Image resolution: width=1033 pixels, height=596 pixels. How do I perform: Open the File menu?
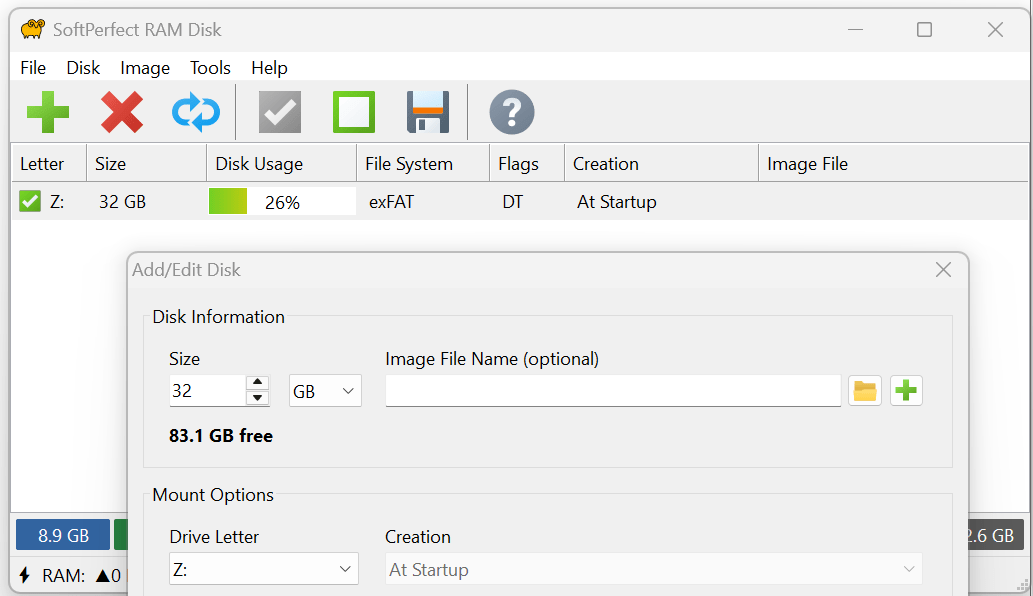click(x=33, y=68)
